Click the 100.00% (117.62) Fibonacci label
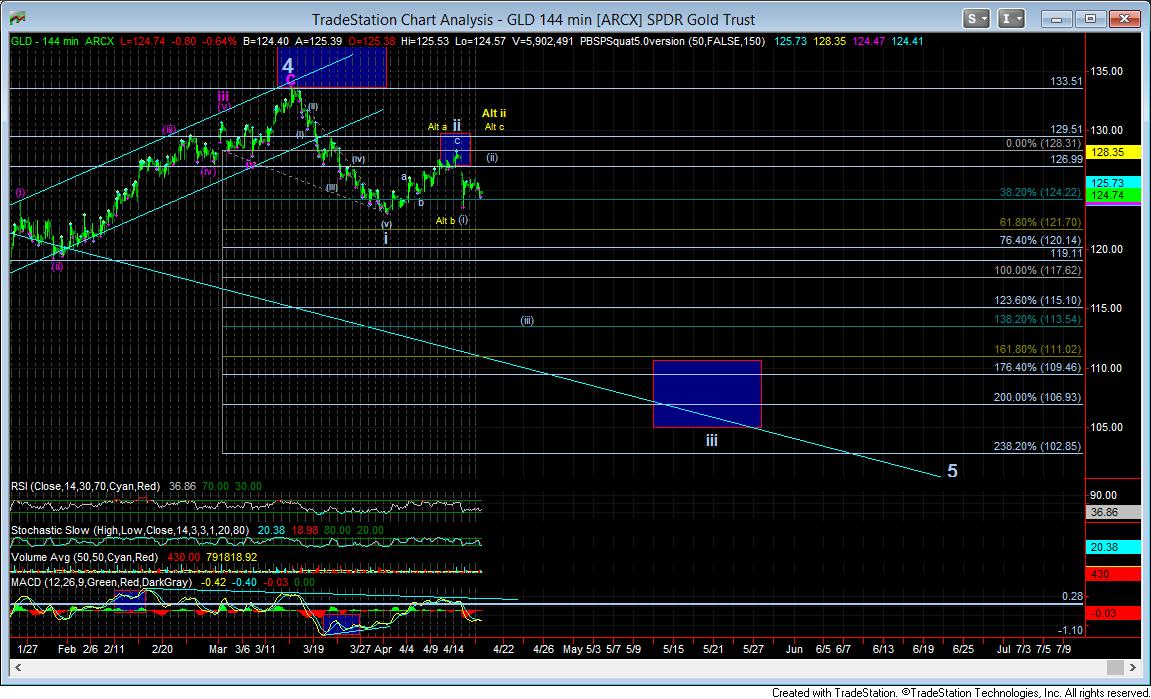Viewport: 1151px width, 699px height. pos(1037,270)
